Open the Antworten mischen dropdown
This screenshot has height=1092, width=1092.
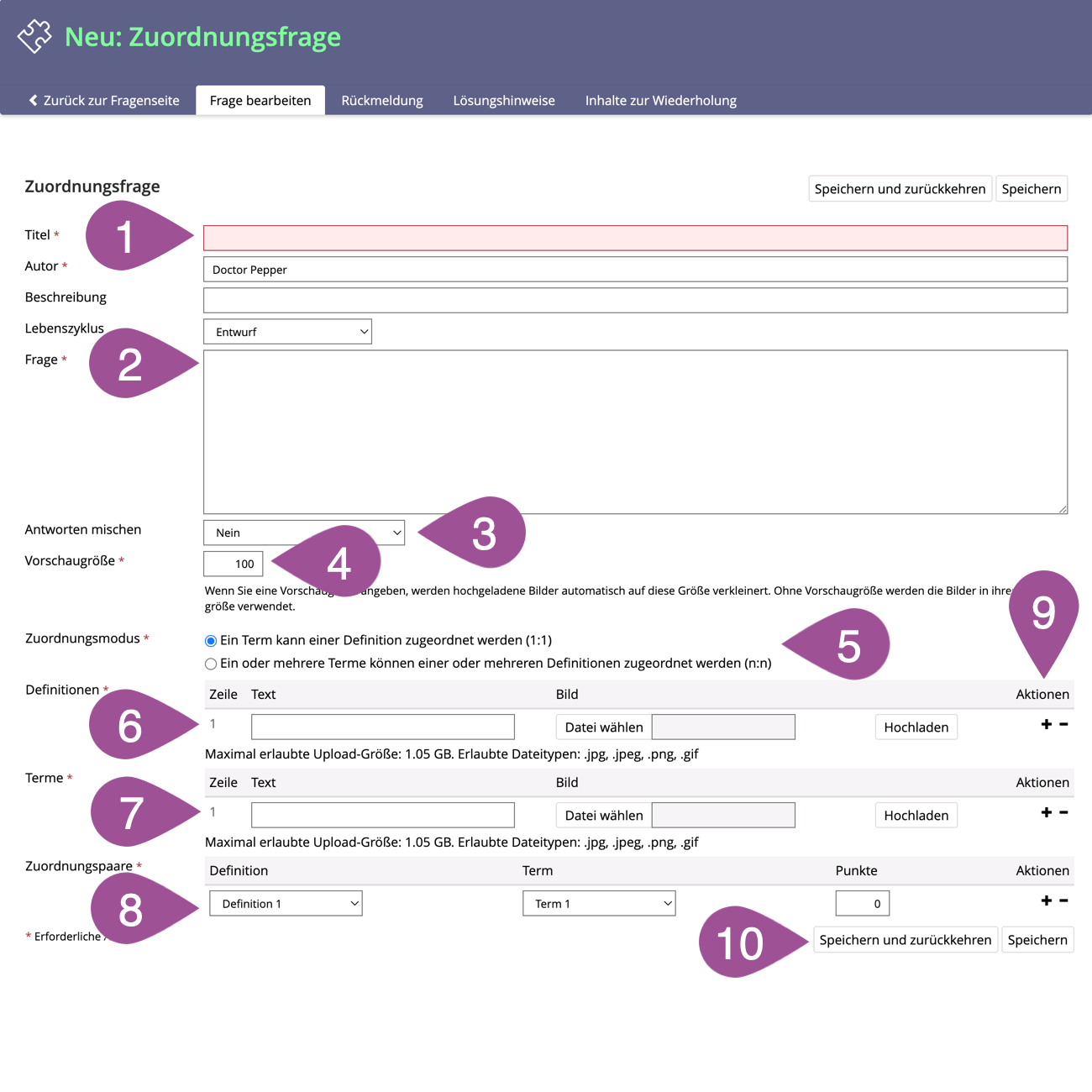click(303, 533)
